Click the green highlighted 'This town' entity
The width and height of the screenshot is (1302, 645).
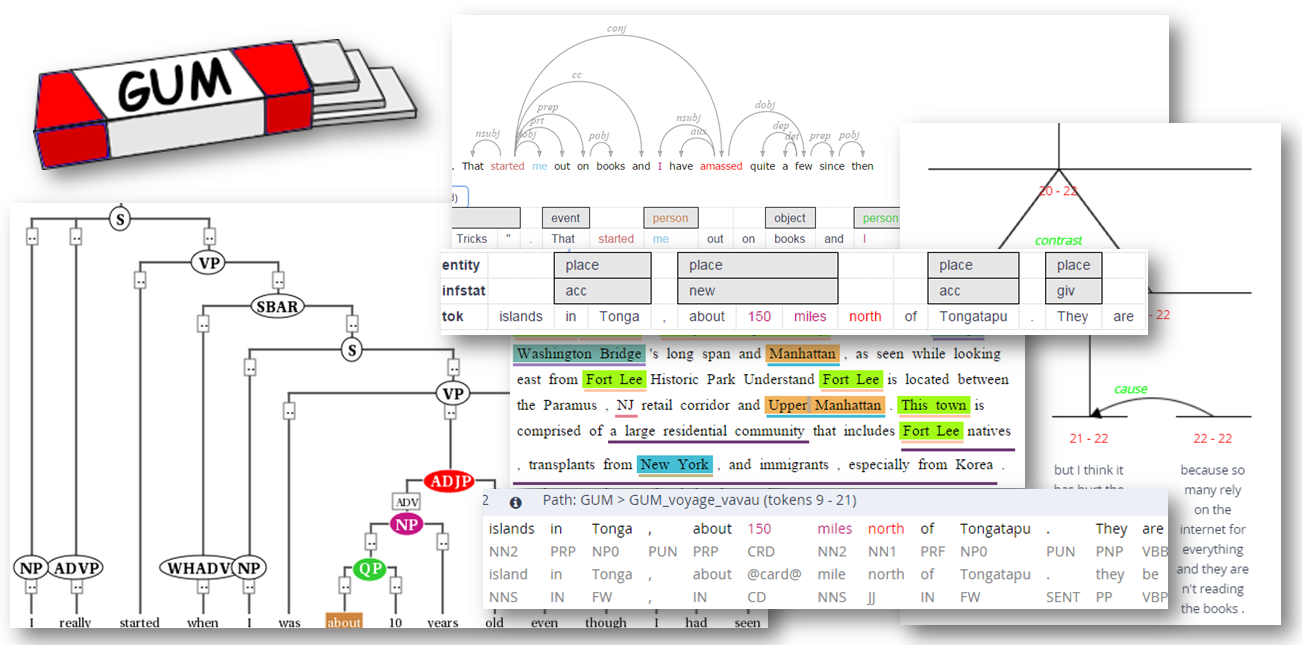point(934,405)
